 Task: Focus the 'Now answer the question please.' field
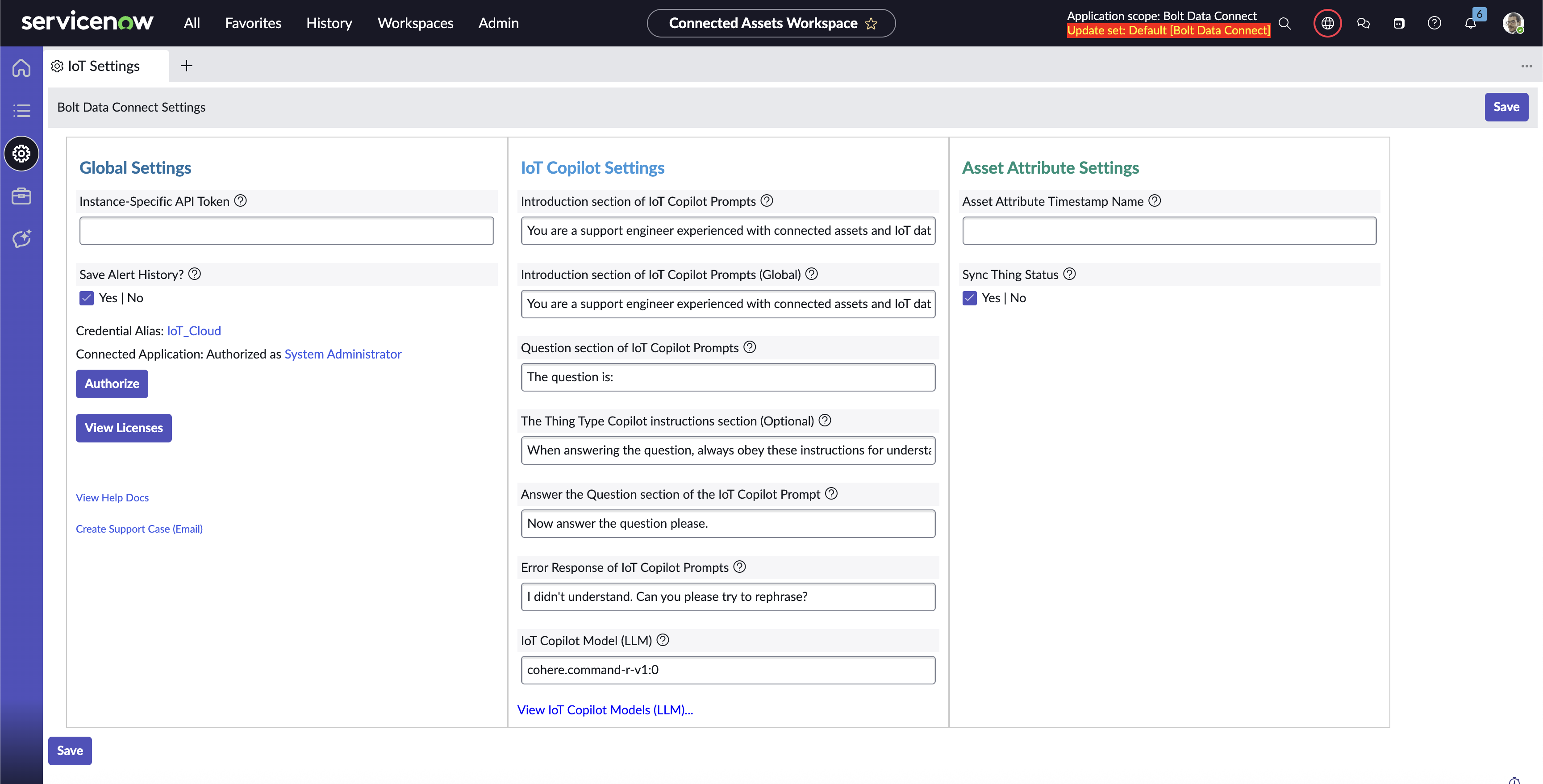pos(728,524)
